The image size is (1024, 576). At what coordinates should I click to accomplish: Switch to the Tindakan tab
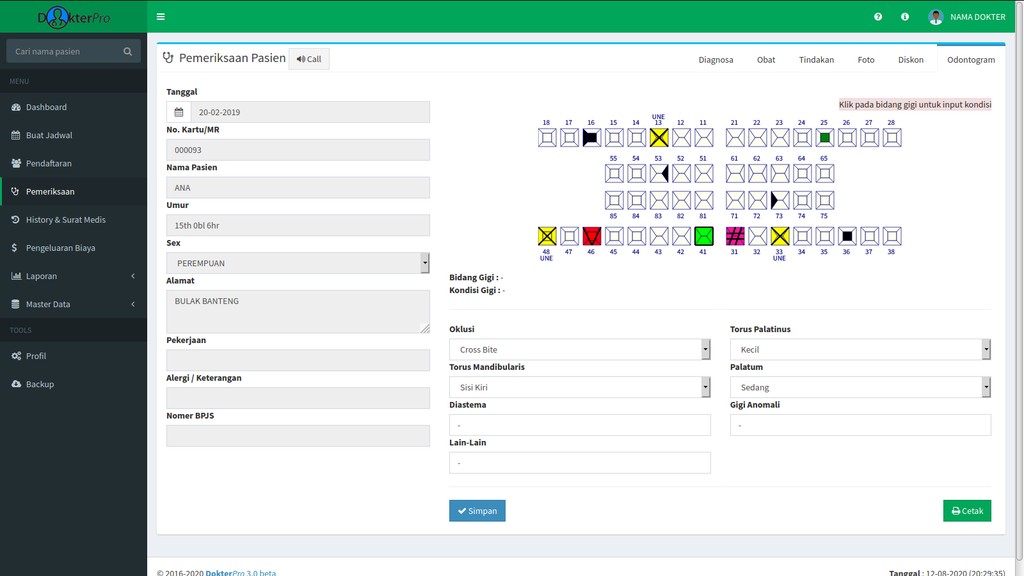(816, 59)
